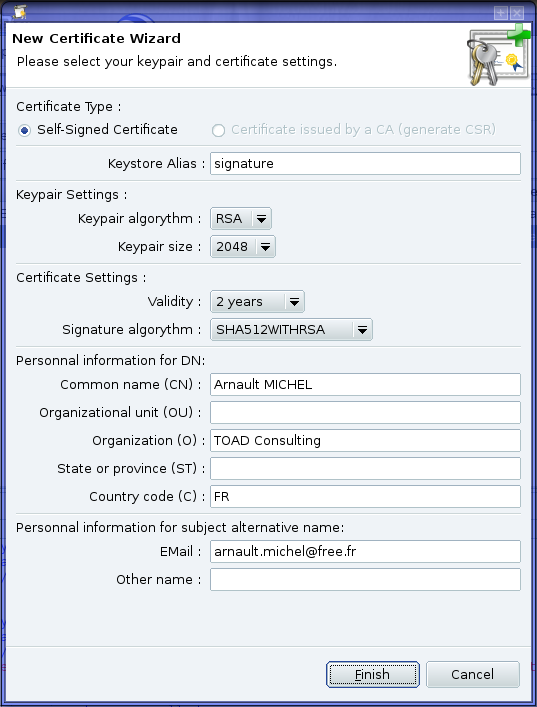Click the Organization (O) text field

click(x=365, y=441)
